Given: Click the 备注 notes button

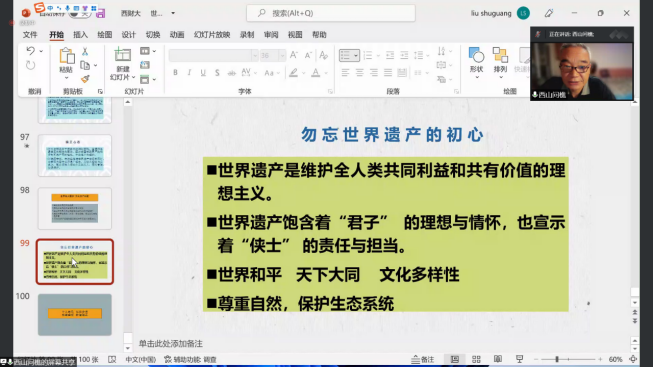Looking at the screenshot, I should click(423, 359).
